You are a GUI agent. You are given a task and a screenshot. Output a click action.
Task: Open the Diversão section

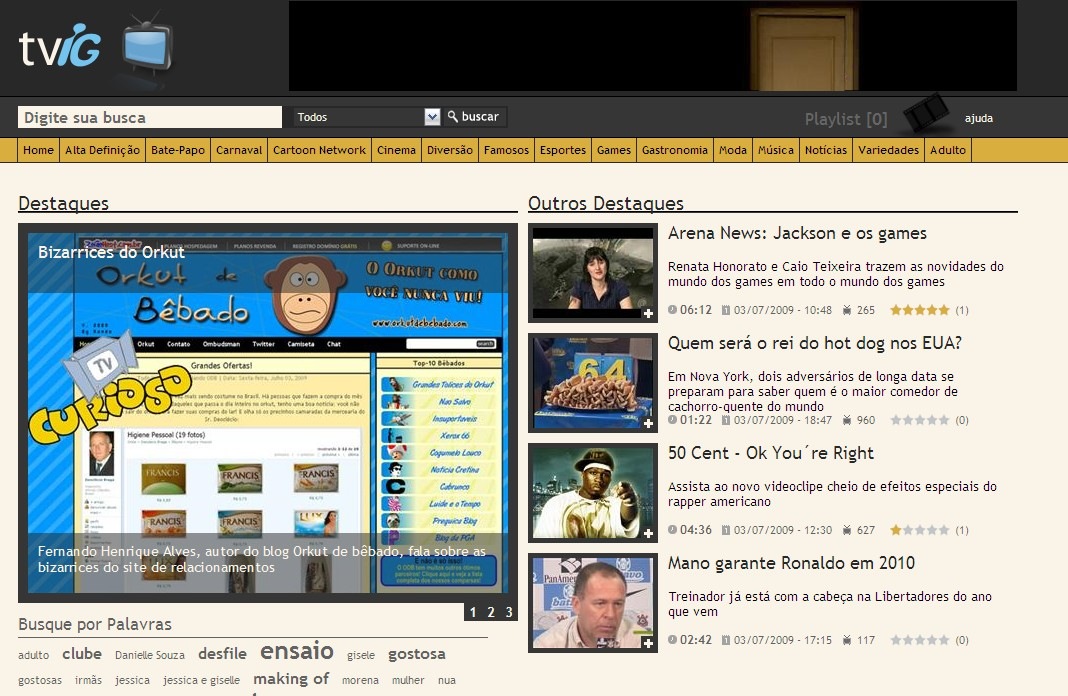[450, 150]
